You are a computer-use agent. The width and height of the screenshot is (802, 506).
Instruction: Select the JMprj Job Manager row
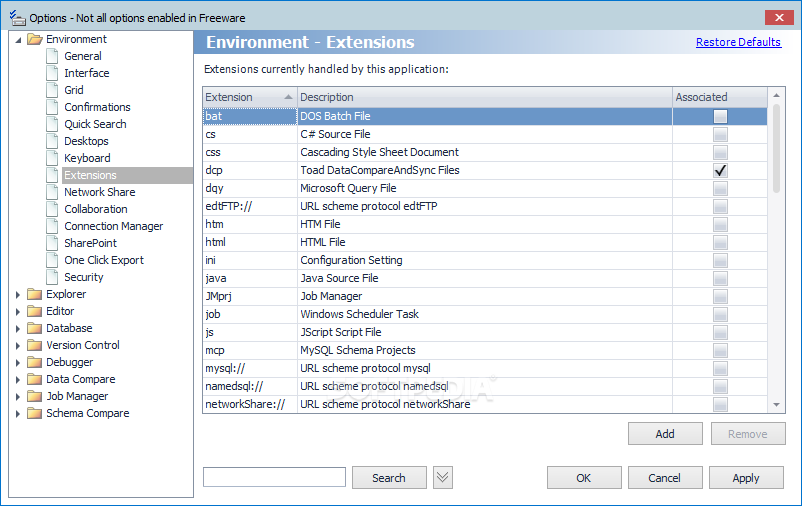tap(484, 296)
